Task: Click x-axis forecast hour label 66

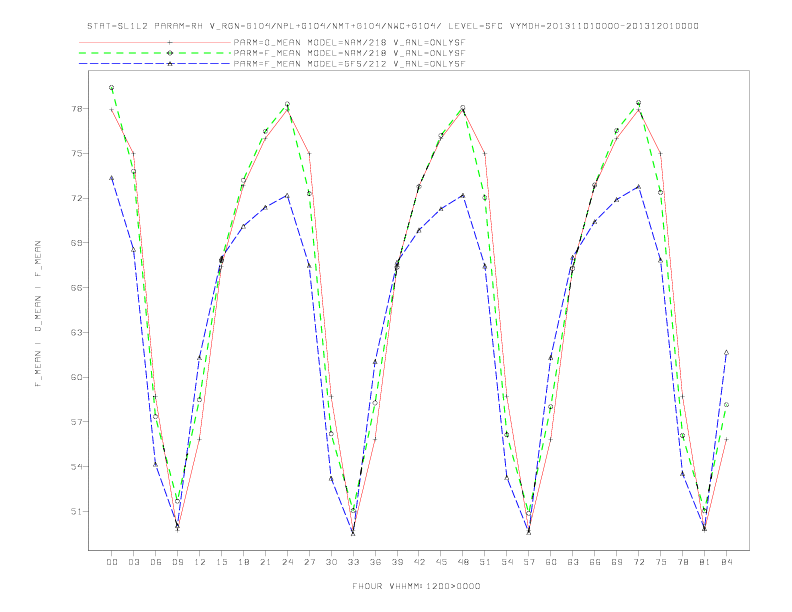Action: [595, 562]
